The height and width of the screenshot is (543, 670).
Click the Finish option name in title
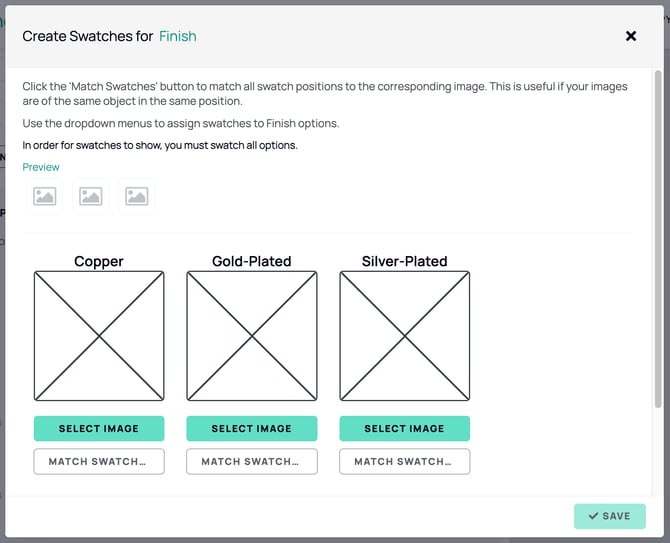pyautogui.click(x=178, y=36)
